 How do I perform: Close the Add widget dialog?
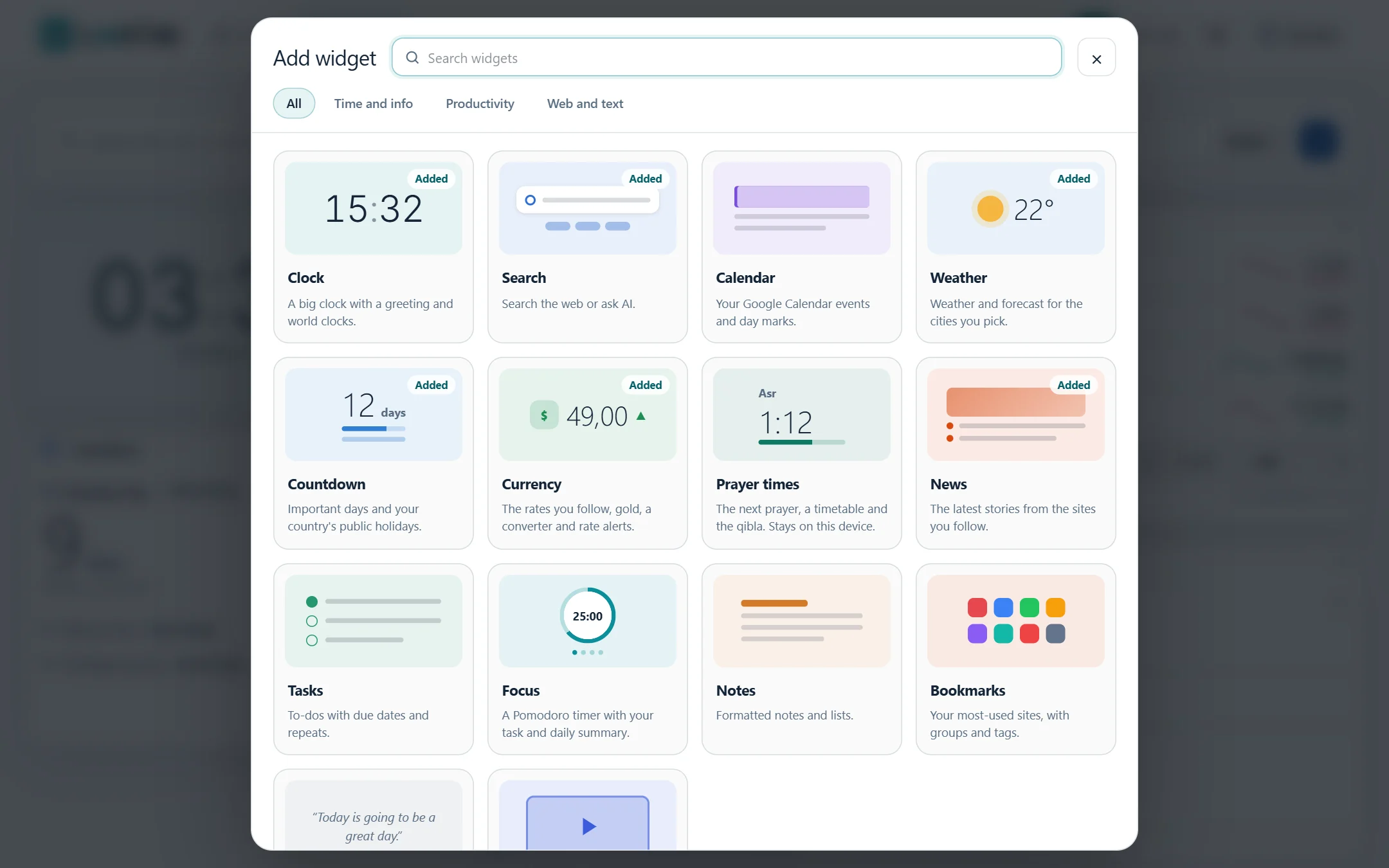(x=1096, y=59)
